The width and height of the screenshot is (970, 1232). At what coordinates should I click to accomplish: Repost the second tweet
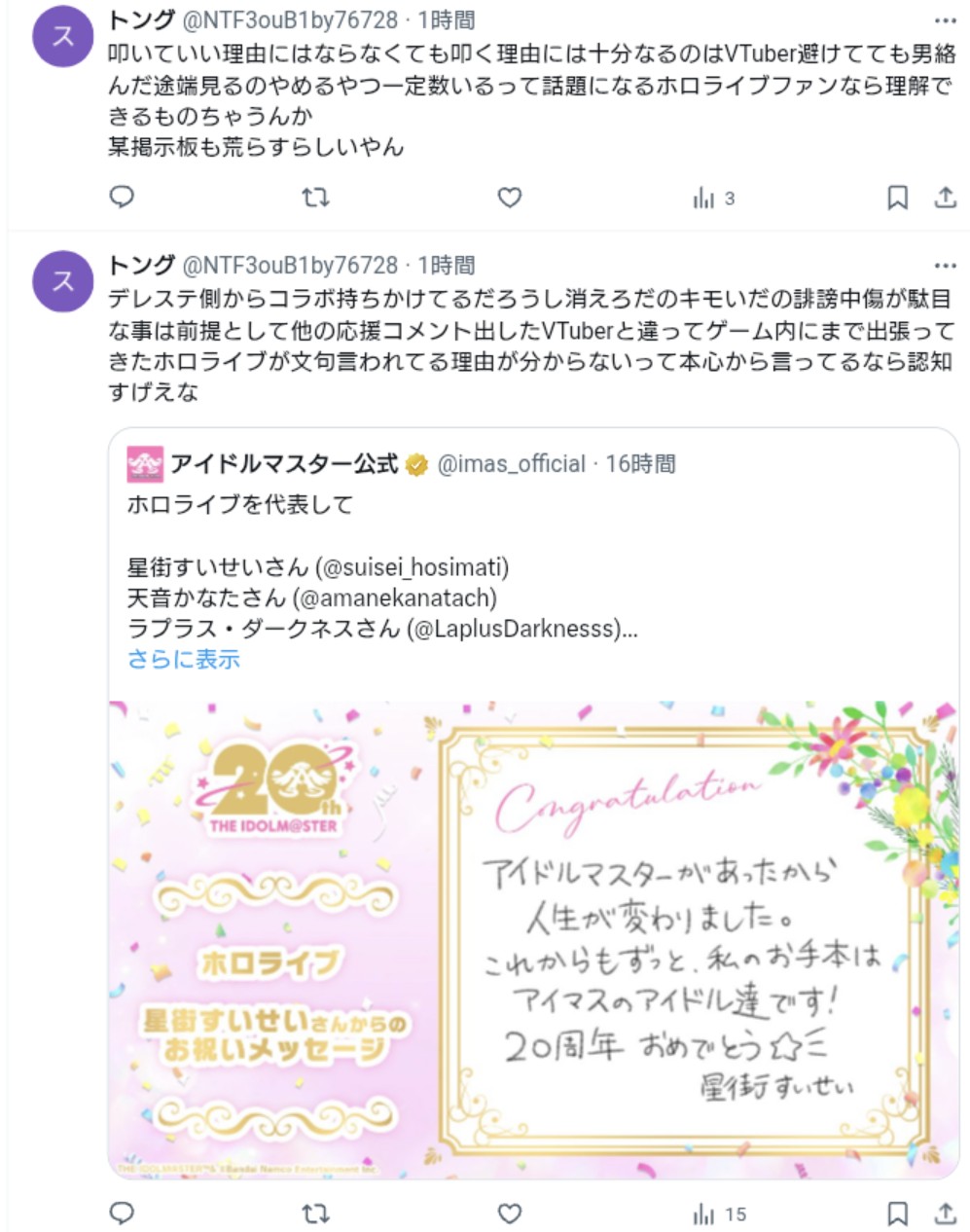315,1214
